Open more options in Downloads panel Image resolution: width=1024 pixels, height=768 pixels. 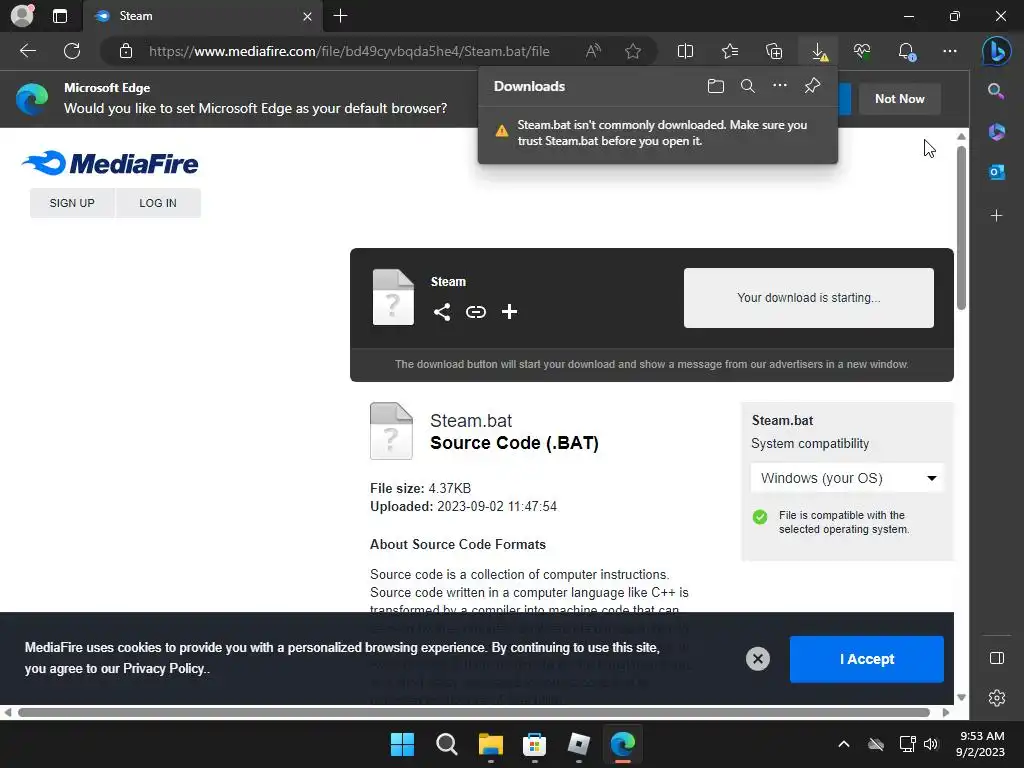[x=780, y=86]
